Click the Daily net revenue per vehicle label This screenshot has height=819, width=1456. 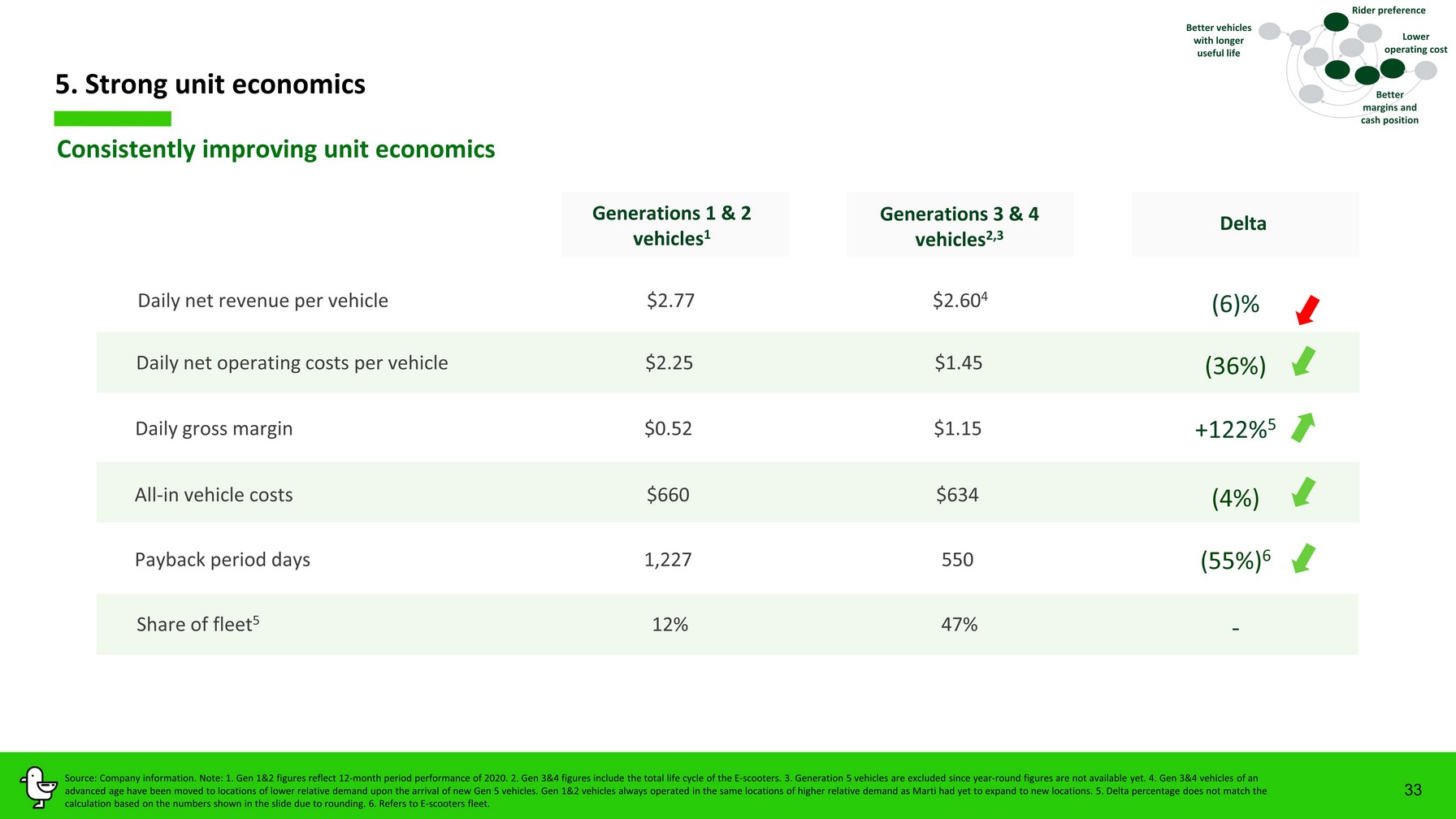click(x=262, y=301)
